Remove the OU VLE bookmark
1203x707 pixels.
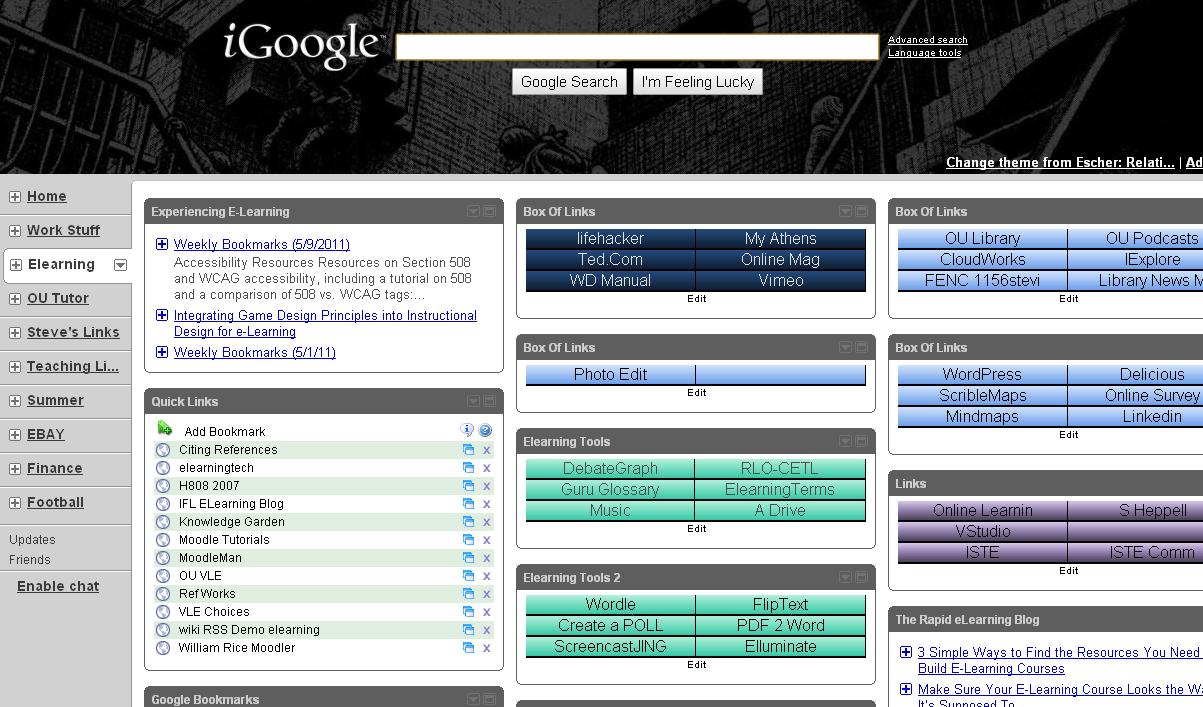[487, 576]
